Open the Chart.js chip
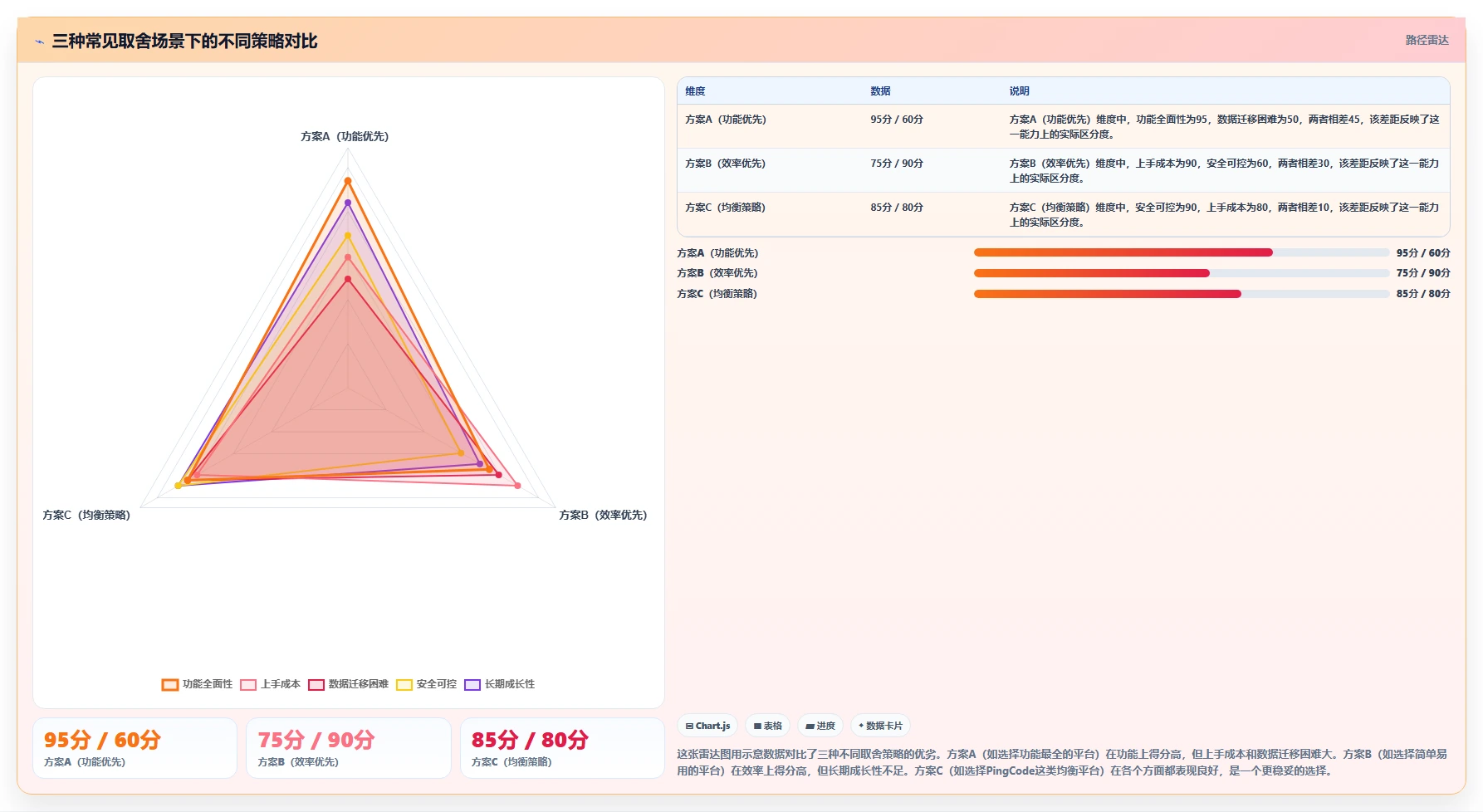 707,726
